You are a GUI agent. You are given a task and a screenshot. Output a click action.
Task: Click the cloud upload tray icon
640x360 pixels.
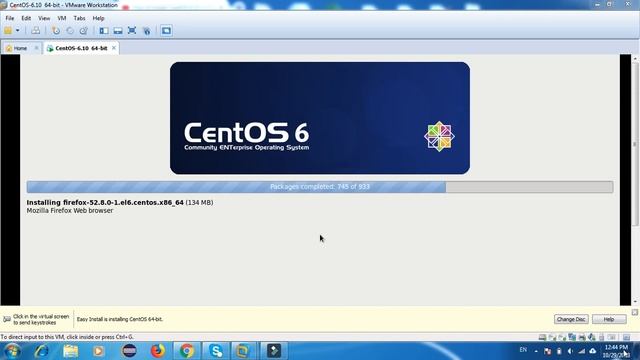tap(593, 351)
